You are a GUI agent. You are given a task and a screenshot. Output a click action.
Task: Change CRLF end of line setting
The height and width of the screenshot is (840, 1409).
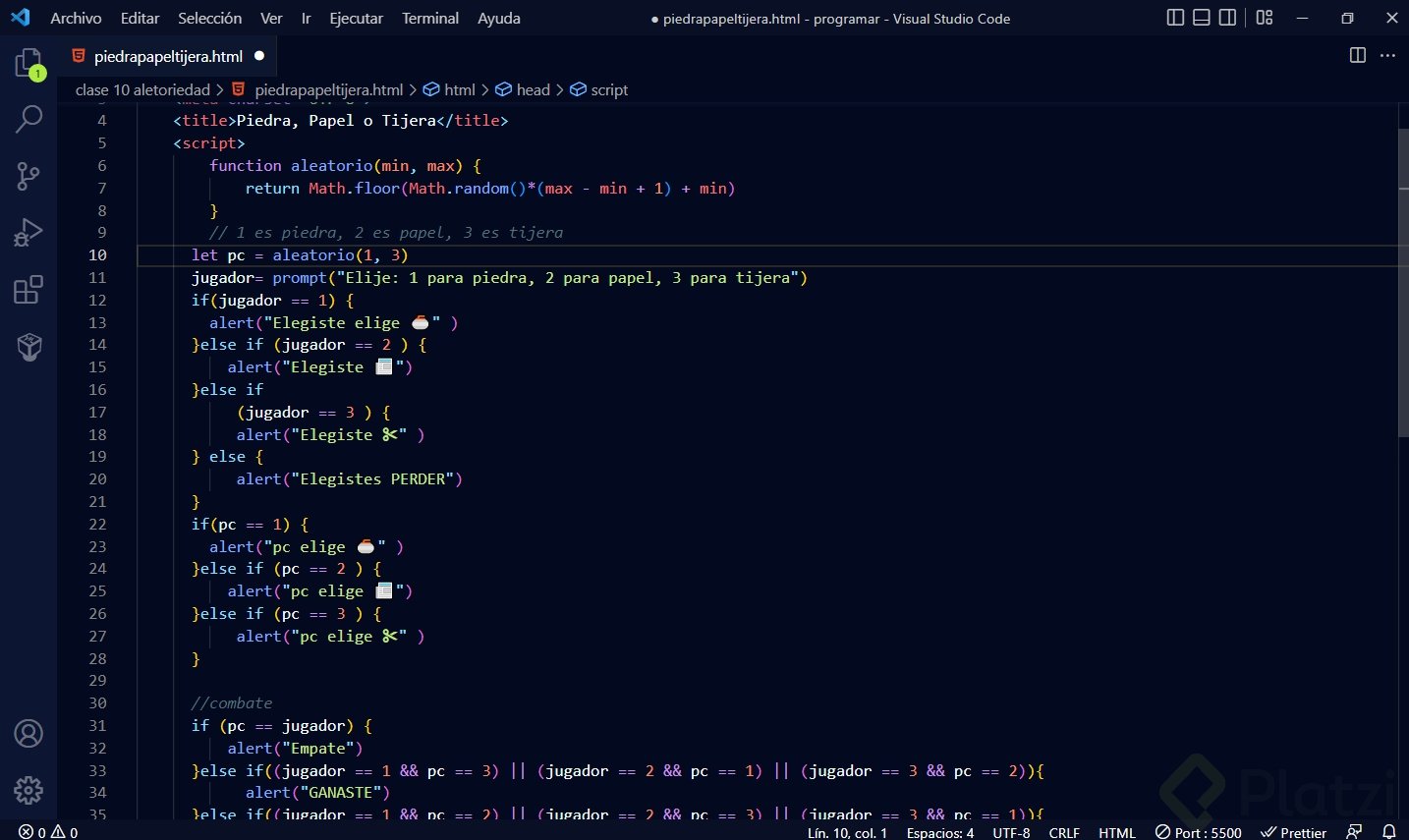click(x=1064, y=832)
